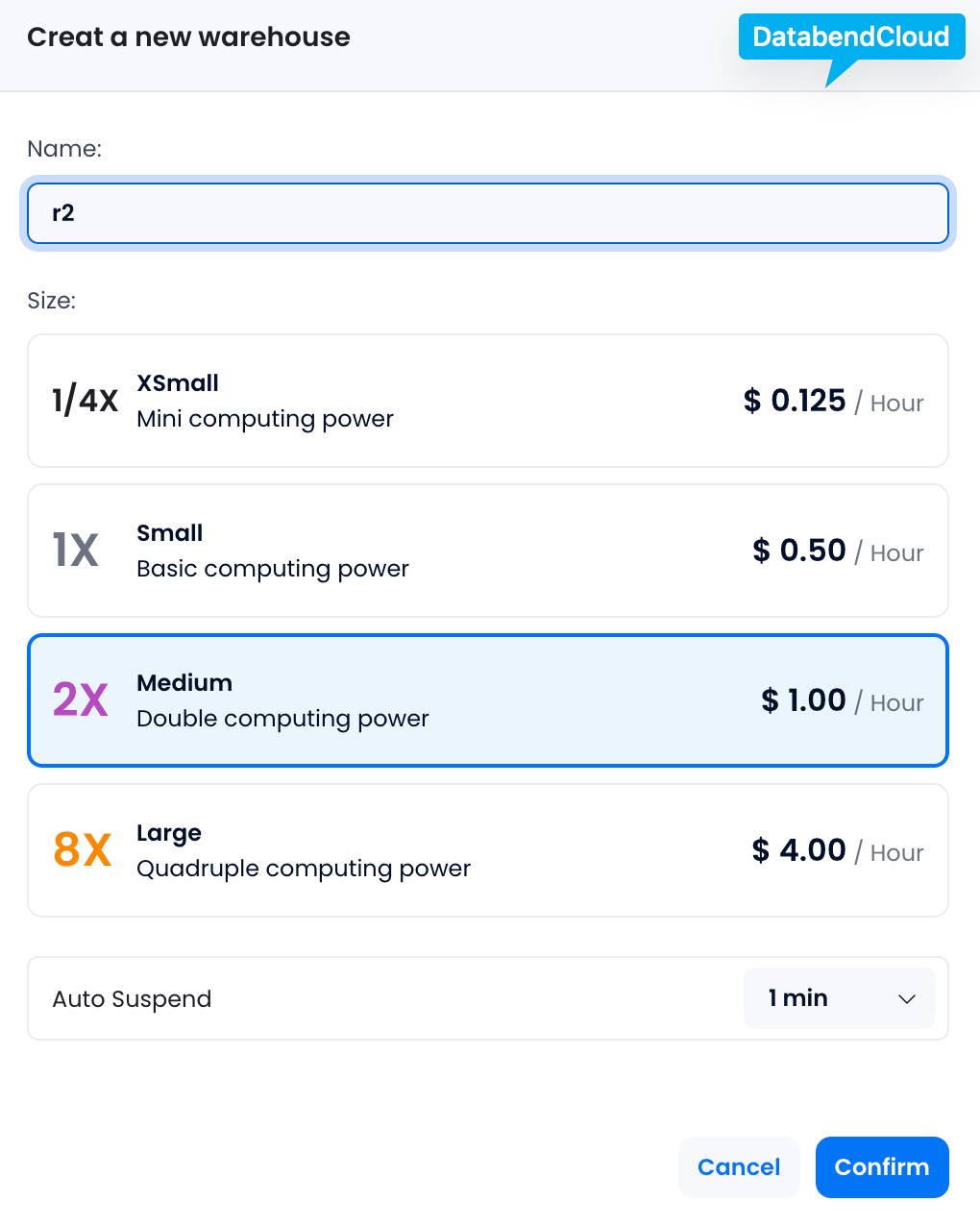Click the gray 1X Small icon
This screenshot has height=1226, width=980.
click(76, 551)
